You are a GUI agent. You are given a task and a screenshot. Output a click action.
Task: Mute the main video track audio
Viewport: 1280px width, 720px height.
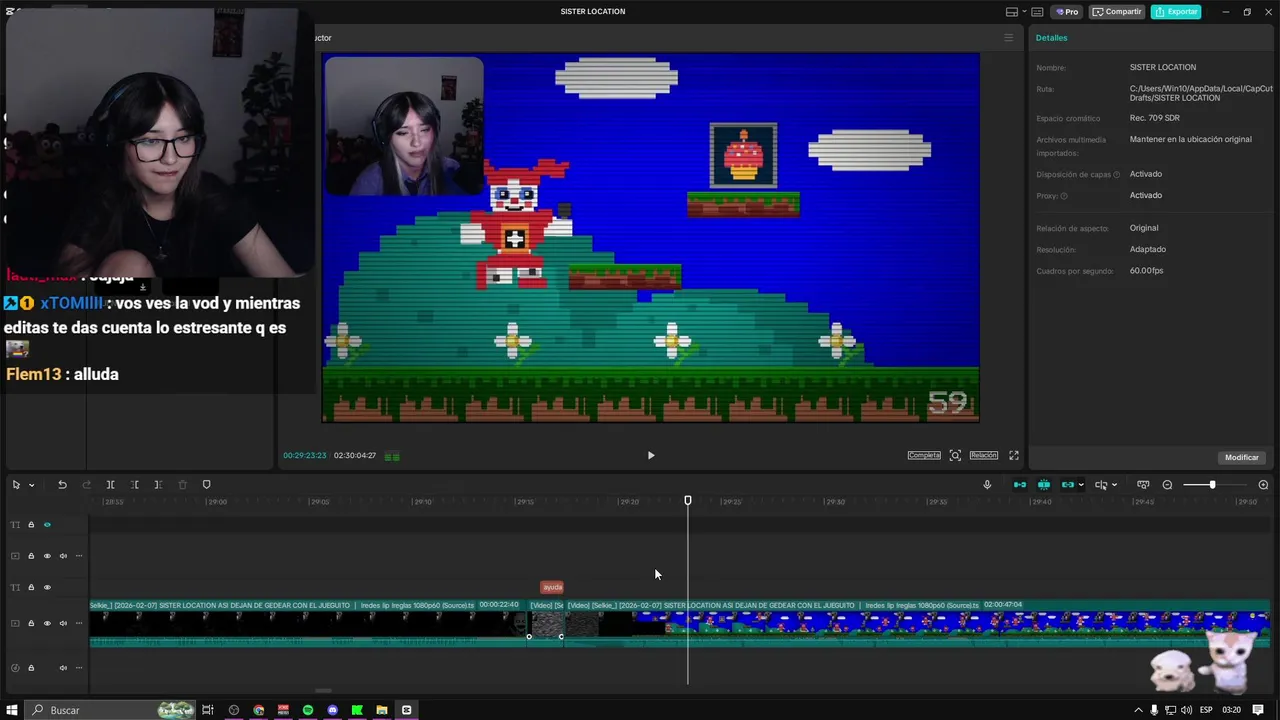pos(63,623)
